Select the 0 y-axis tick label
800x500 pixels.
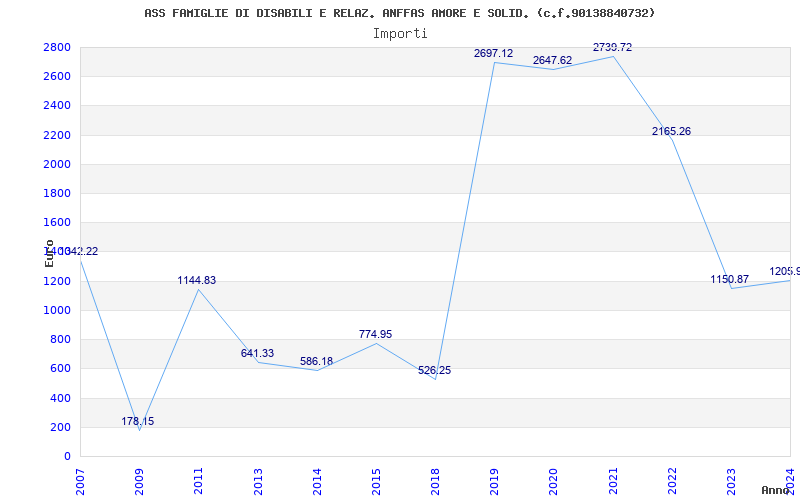pos(67,456)
